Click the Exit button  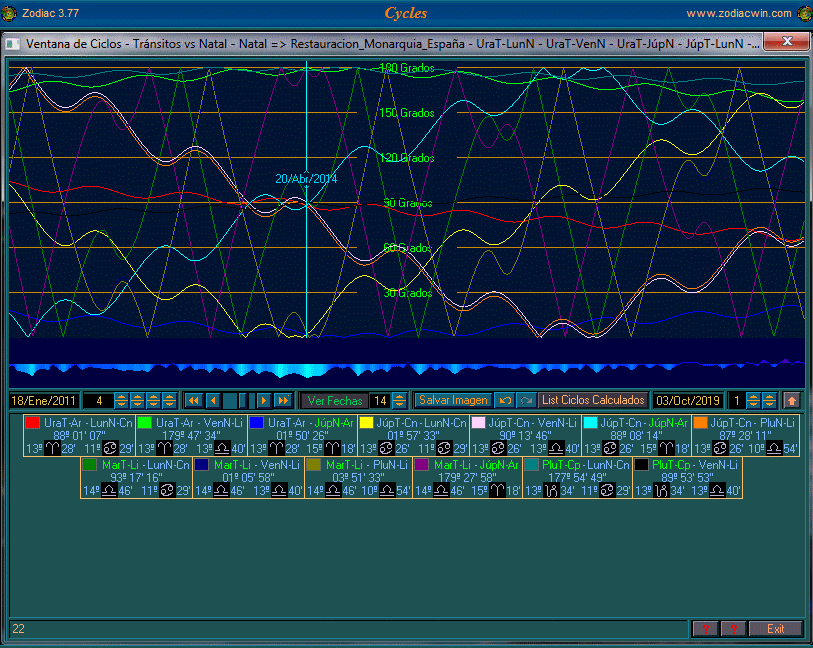pos(776,629)
